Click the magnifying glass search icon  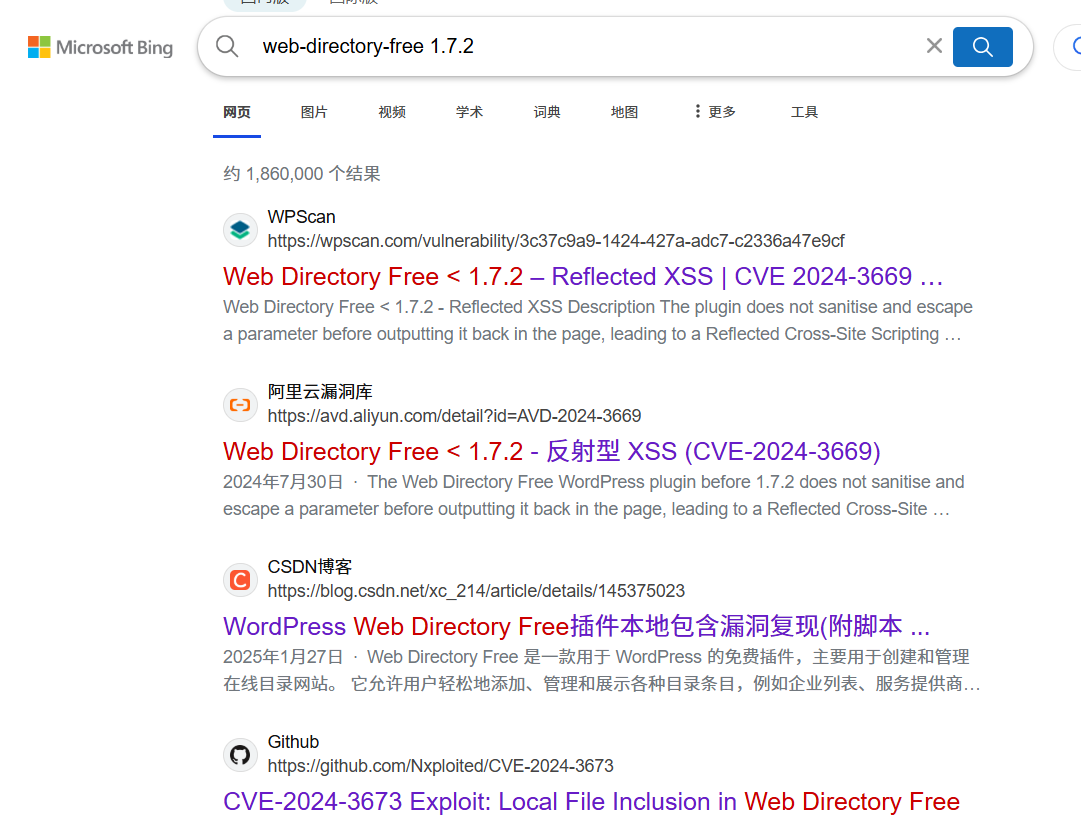[982, 46]
